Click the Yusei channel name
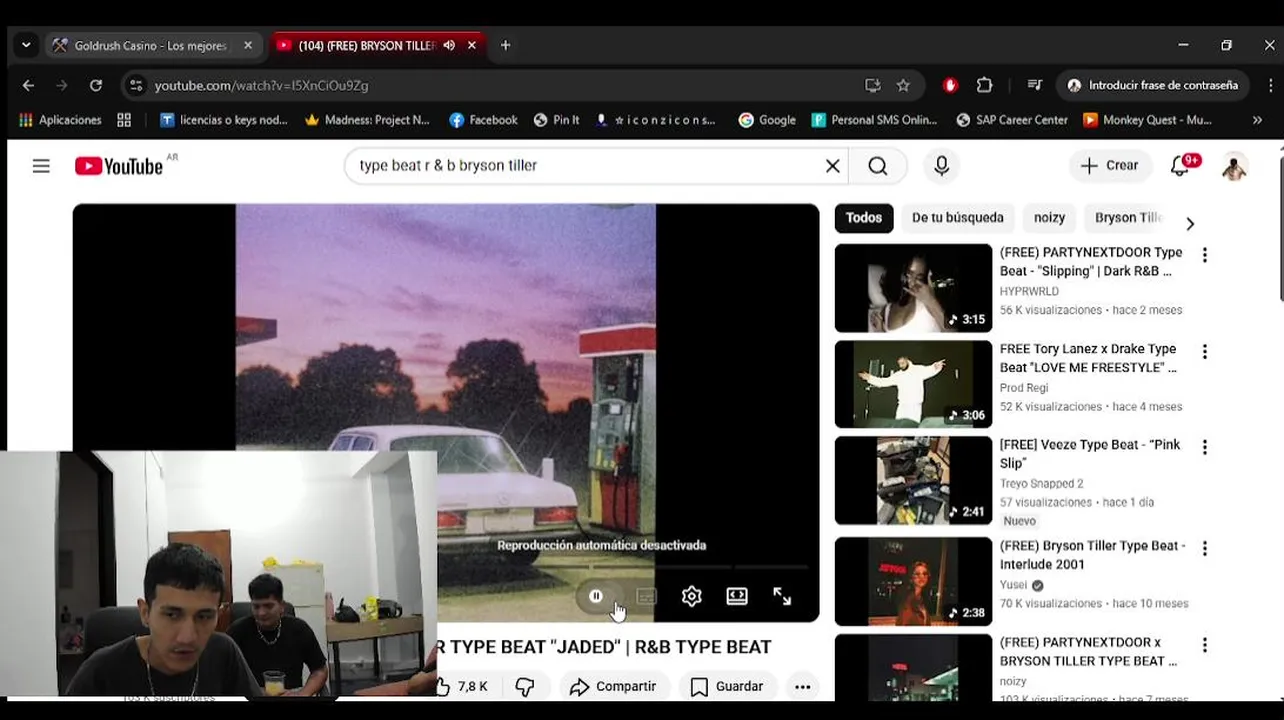 click(1013, 585)
